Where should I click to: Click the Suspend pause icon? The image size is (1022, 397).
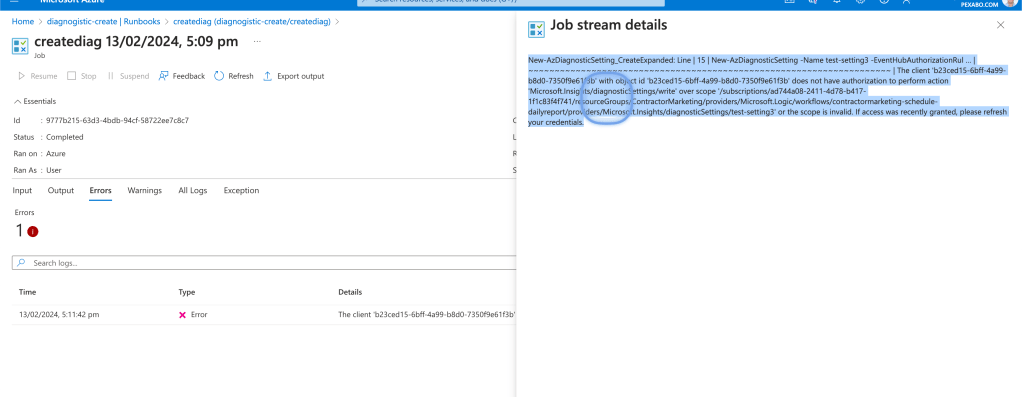111,76
